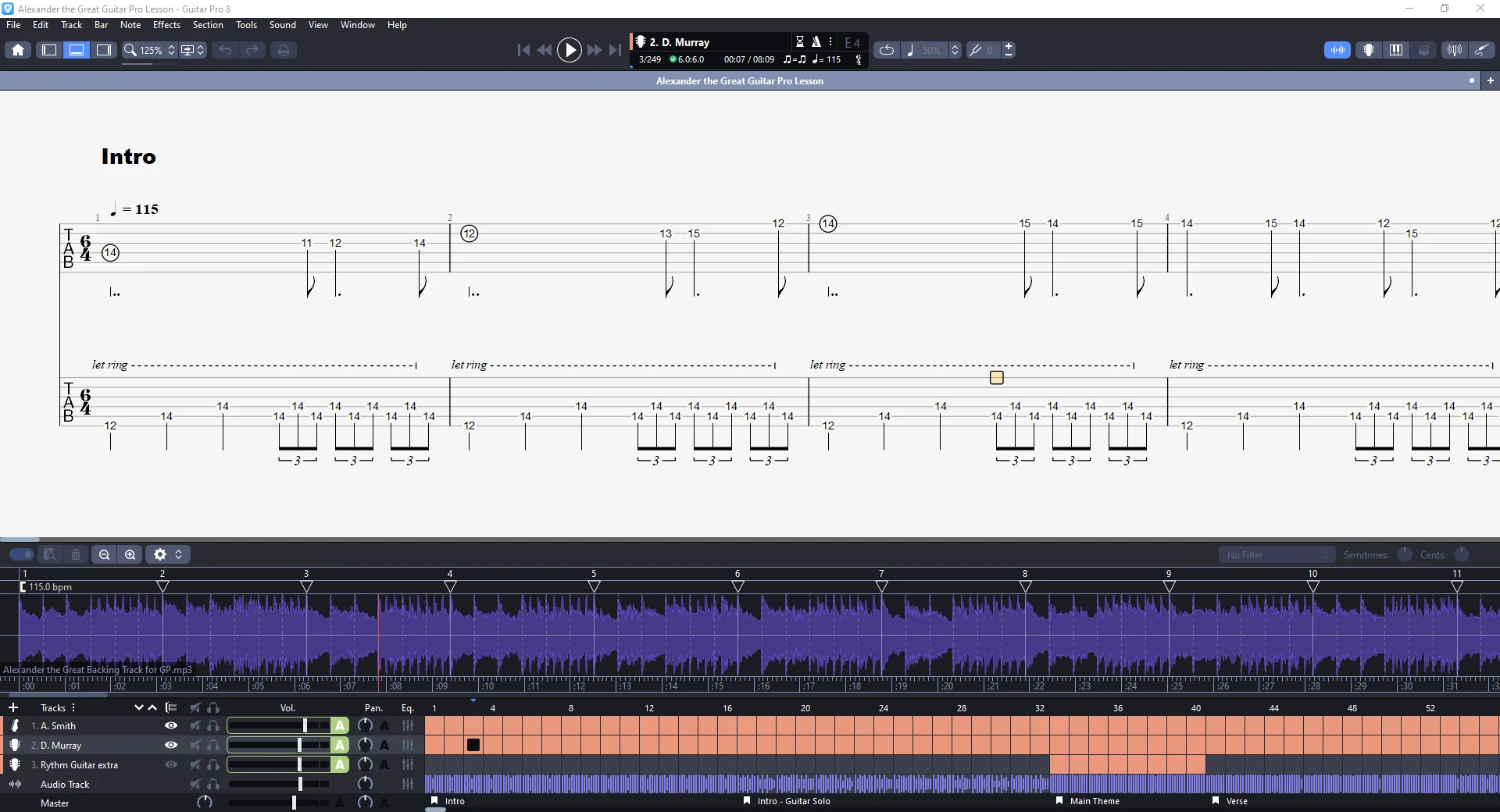Click the 115.0 bpm tempo marker
1500x812 pixels.
pos(47,586)
